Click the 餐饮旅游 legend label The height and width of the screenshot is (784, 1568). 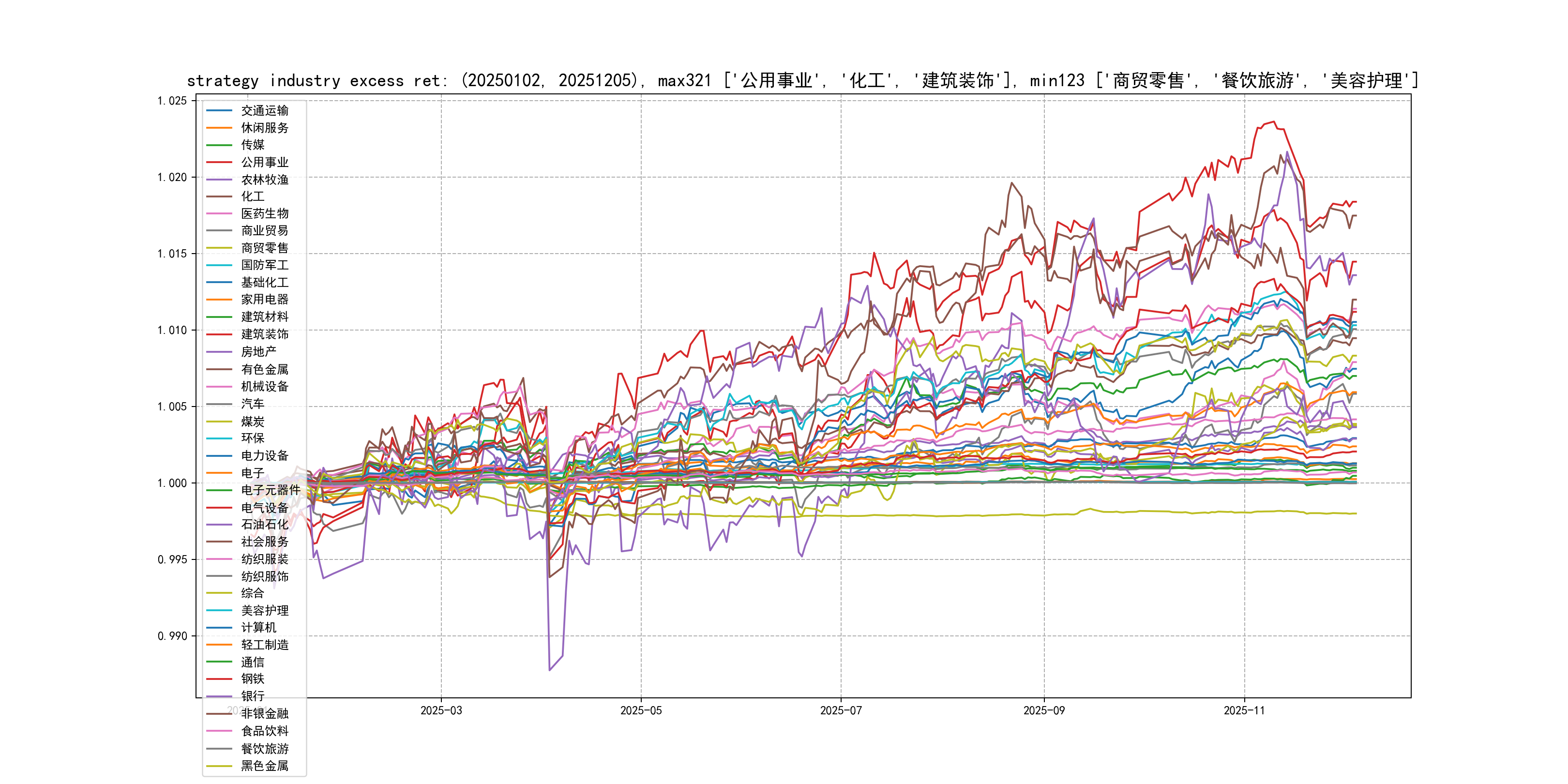pyautogui.click(x=264, y=749)
